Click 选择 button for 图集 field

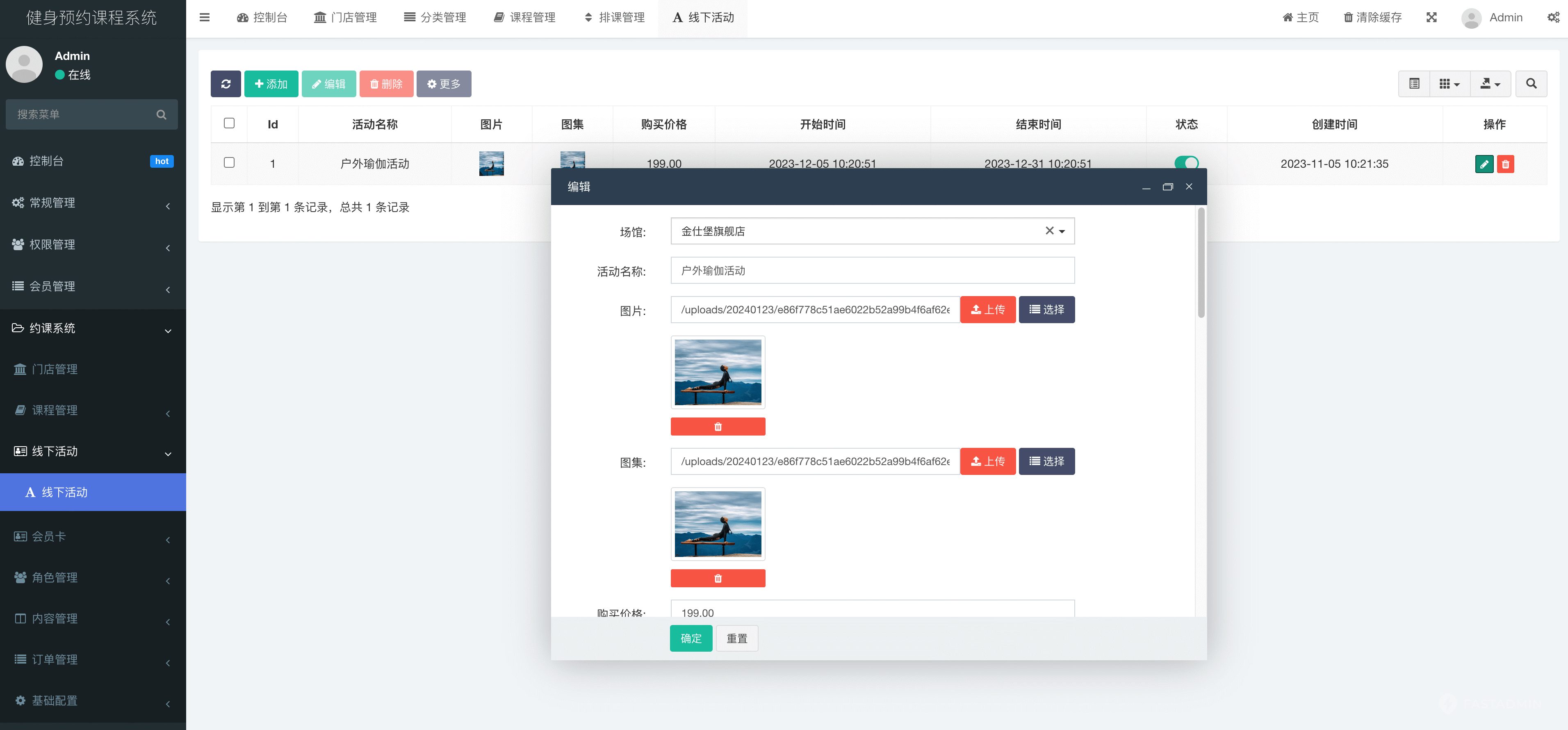click(1046, 461)
